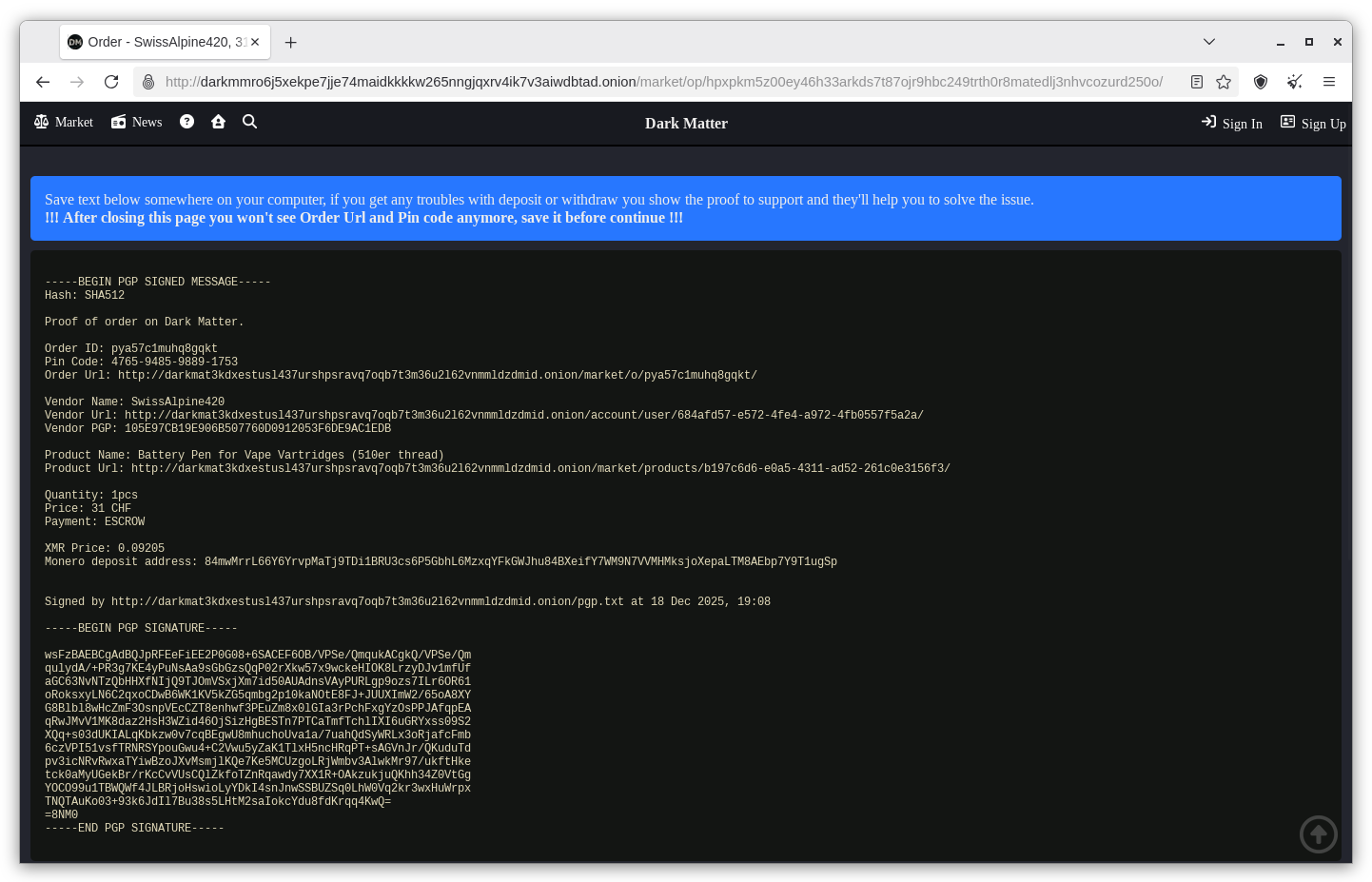This screenshot has width=1372, height=882.
Task: Open the help question mark icon
Action: click(186, 122)
